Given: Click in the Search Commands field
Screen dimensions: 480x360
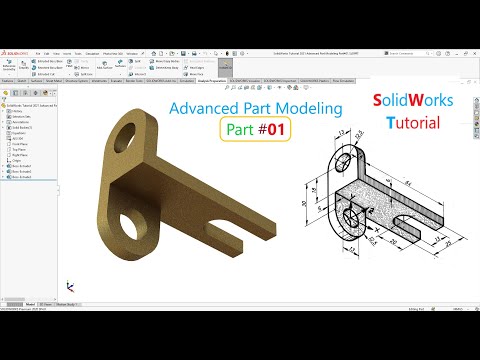Looking at the screenshot, I should 407,53.
